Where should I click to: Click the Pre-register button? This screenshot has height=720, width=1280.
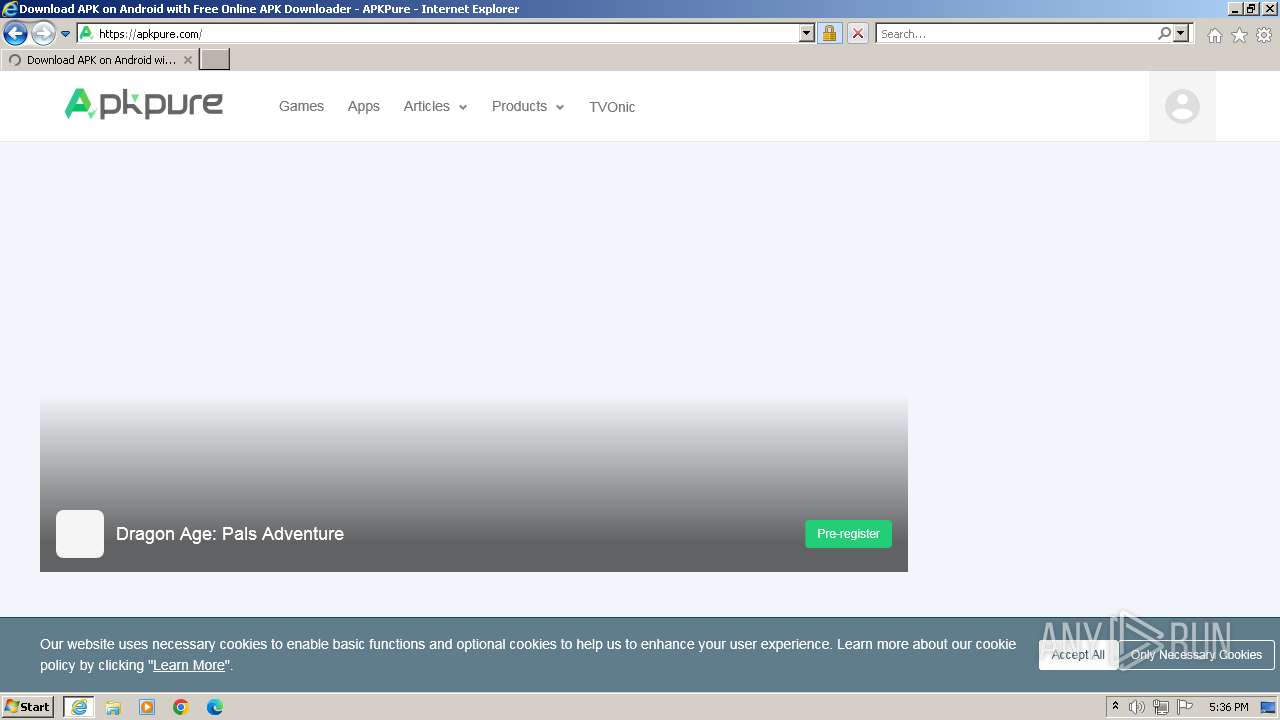point(848,534)
